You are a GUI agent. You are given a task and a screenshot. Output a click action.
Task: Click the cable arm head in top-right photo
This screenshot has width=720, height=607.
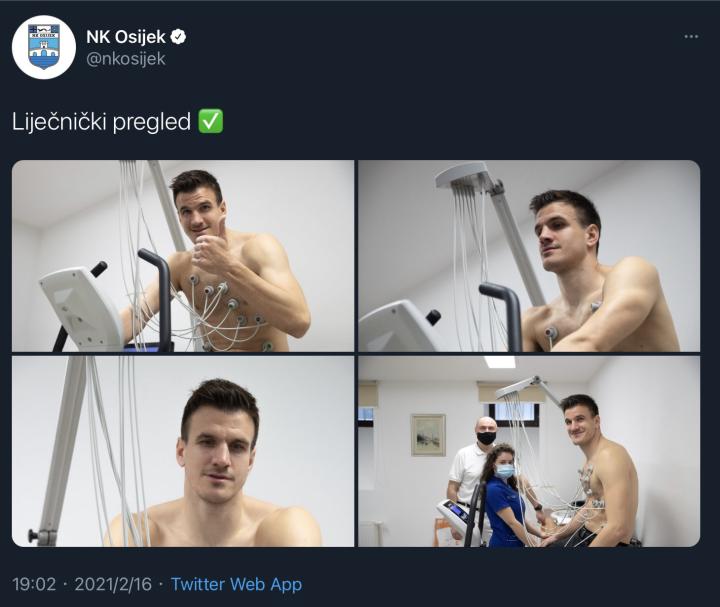click(x=463, y=175)
